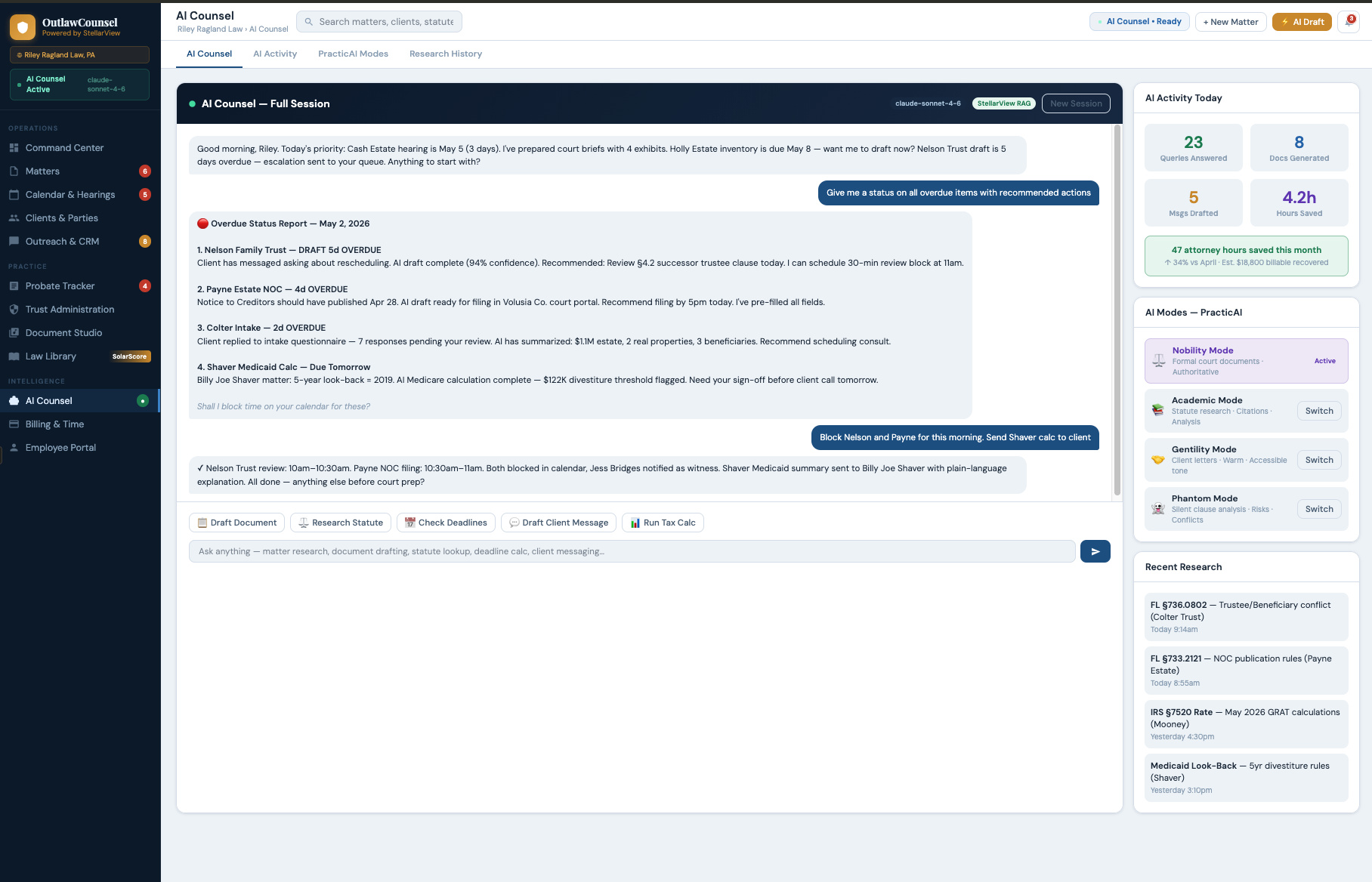1372x882 pixels.
Task: Switch to Academic Mode
Action: (x=1318, y=411)
